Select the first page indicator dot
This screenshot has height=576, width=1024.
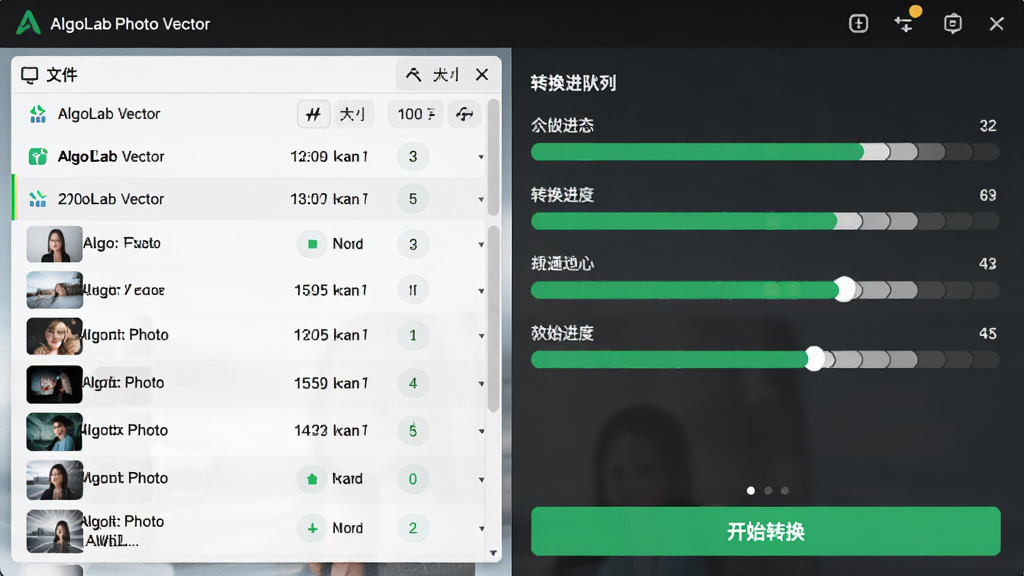750,490
